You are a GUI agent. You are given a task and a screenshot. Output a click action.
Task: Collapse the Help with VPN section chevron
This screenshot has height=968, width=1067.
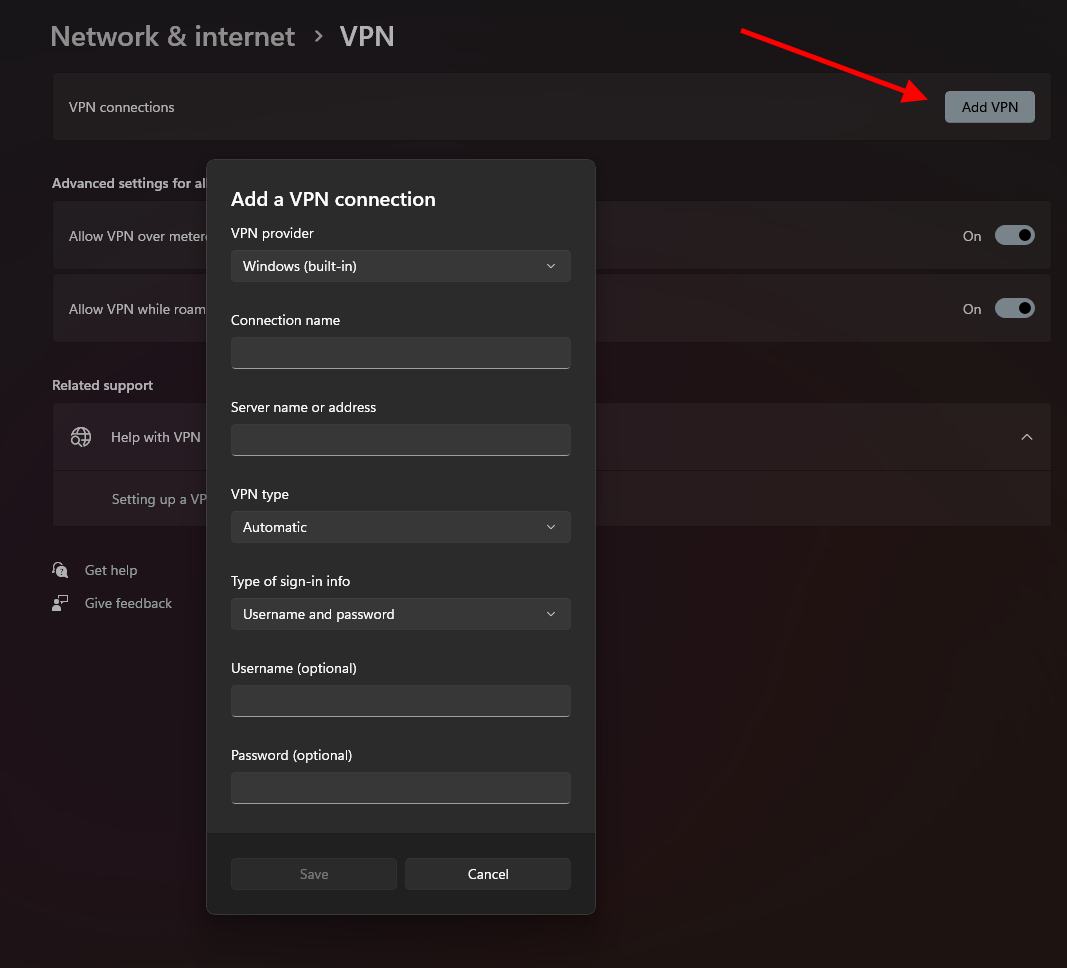pyautogui.click(x=1026, y=437)
